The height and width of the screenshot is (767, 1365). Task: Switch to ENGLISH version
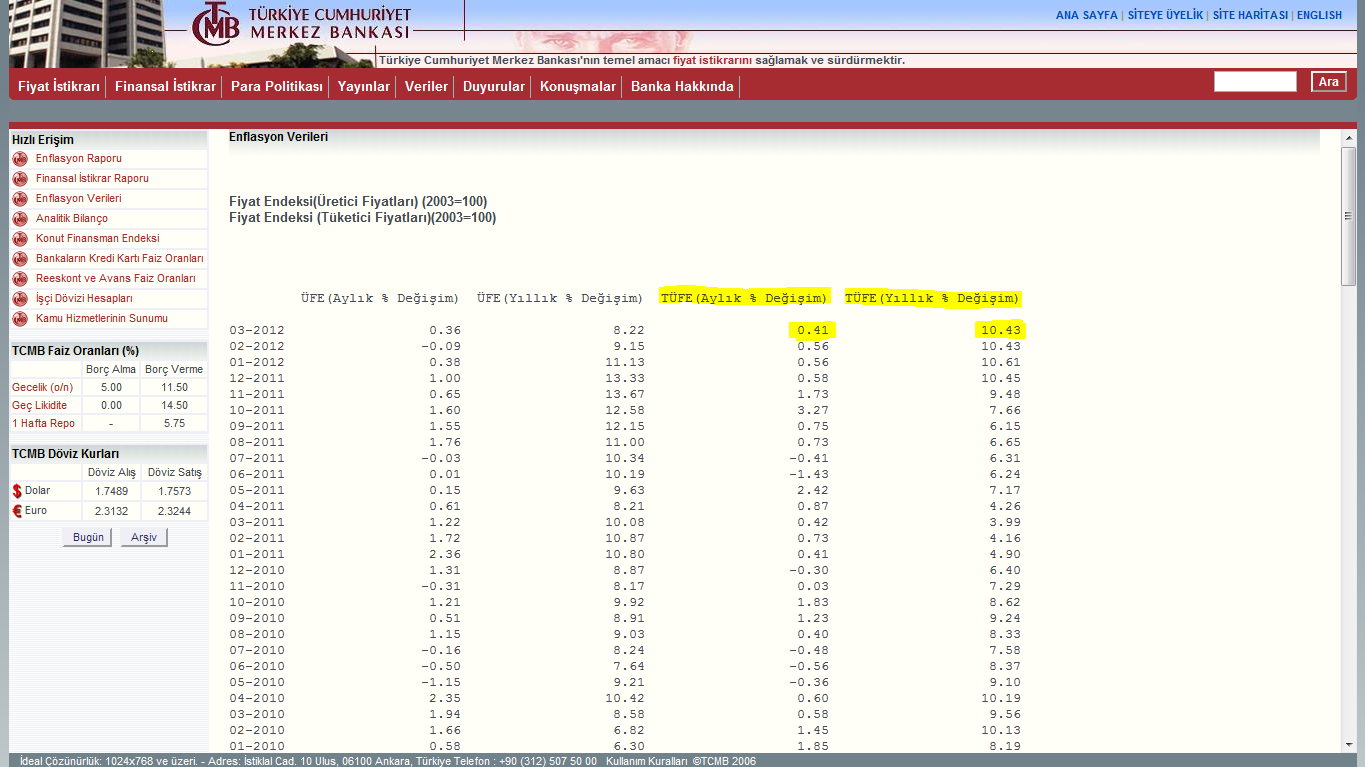coord(1319,16)
